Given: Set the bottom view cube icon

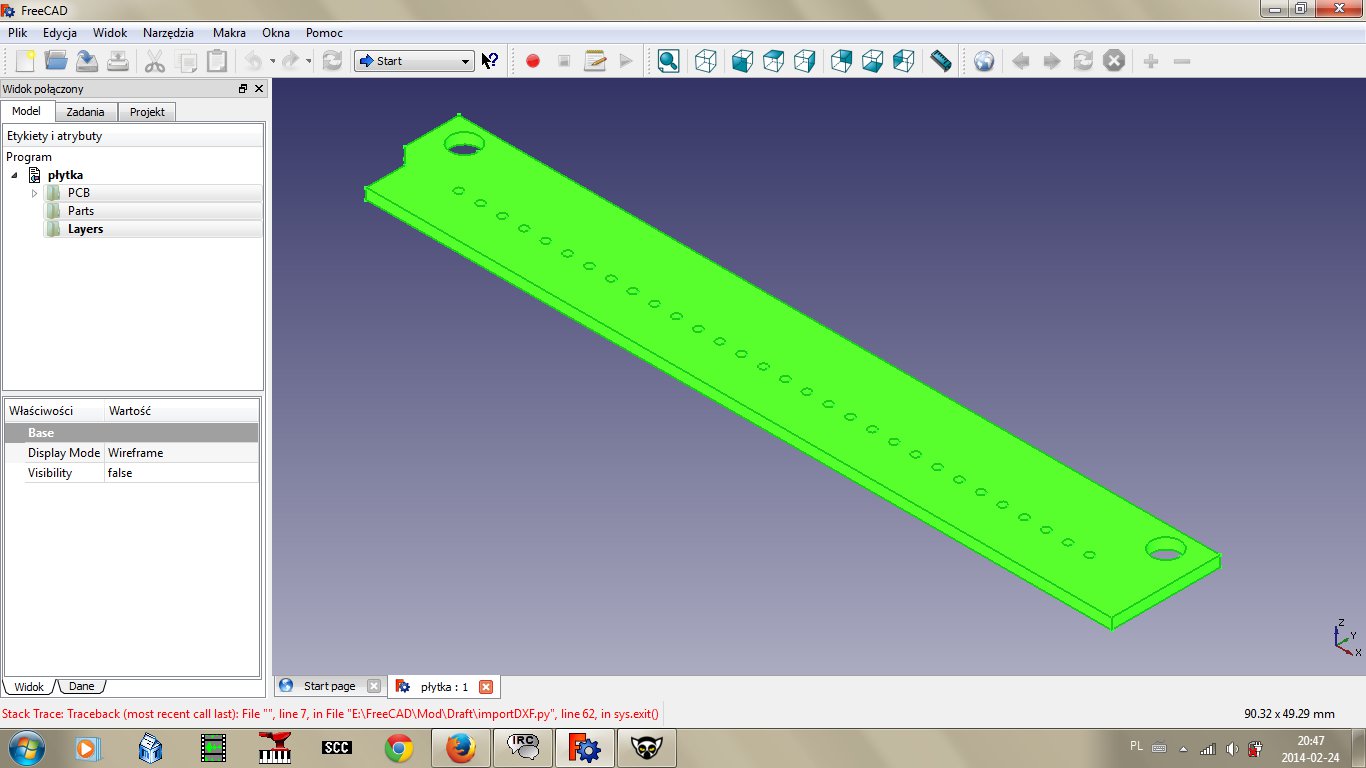Looking at the screenshot, I should 872,61.
